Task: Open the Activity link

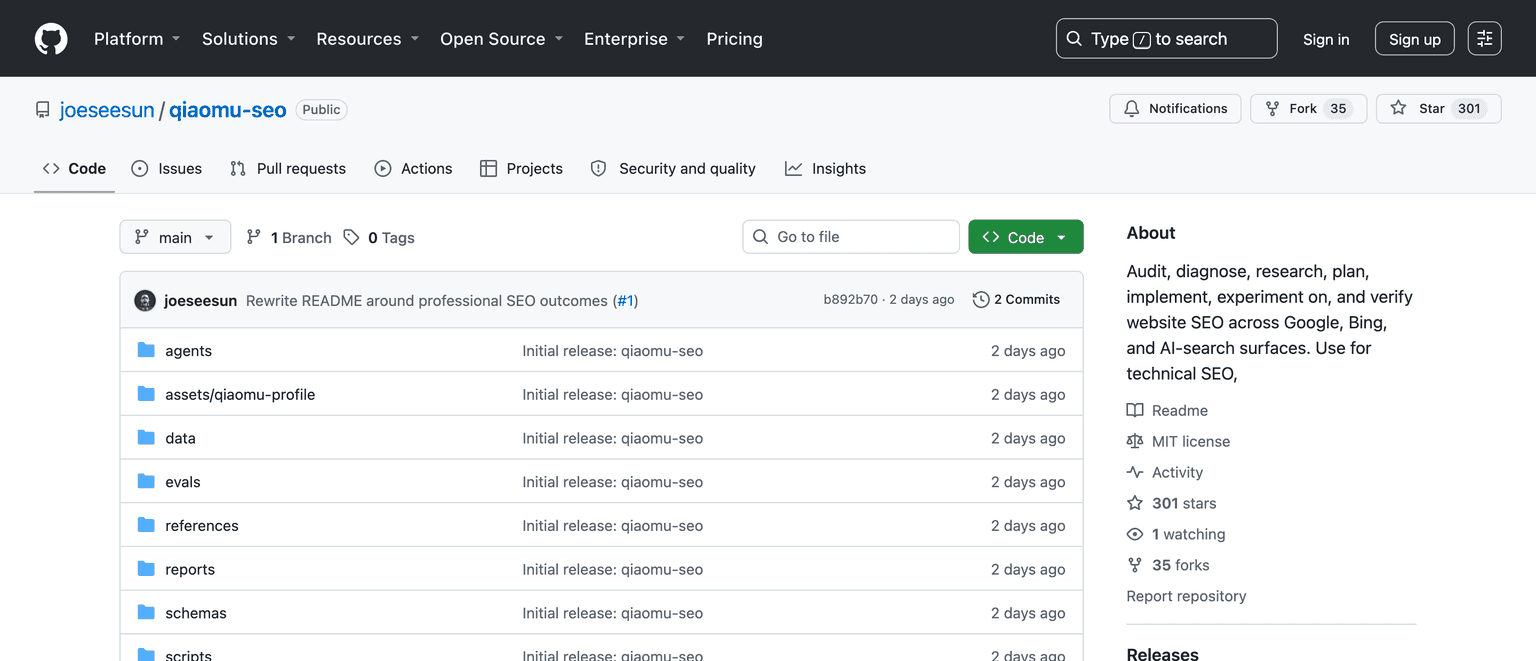Action: [1165, 472]
